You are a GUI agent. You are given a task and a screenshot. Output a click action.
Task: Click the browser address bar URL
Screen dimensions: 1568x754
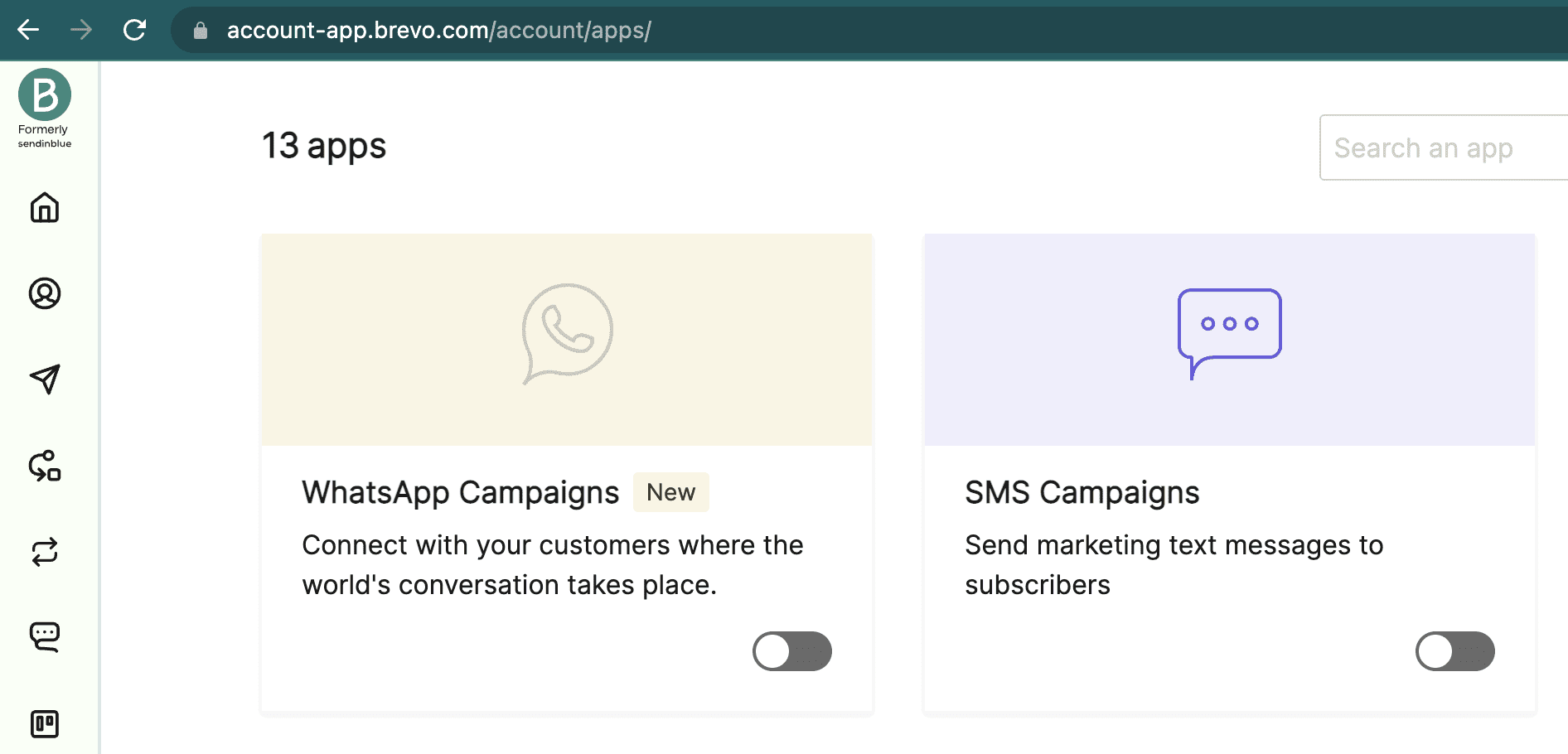click(438, 30)
